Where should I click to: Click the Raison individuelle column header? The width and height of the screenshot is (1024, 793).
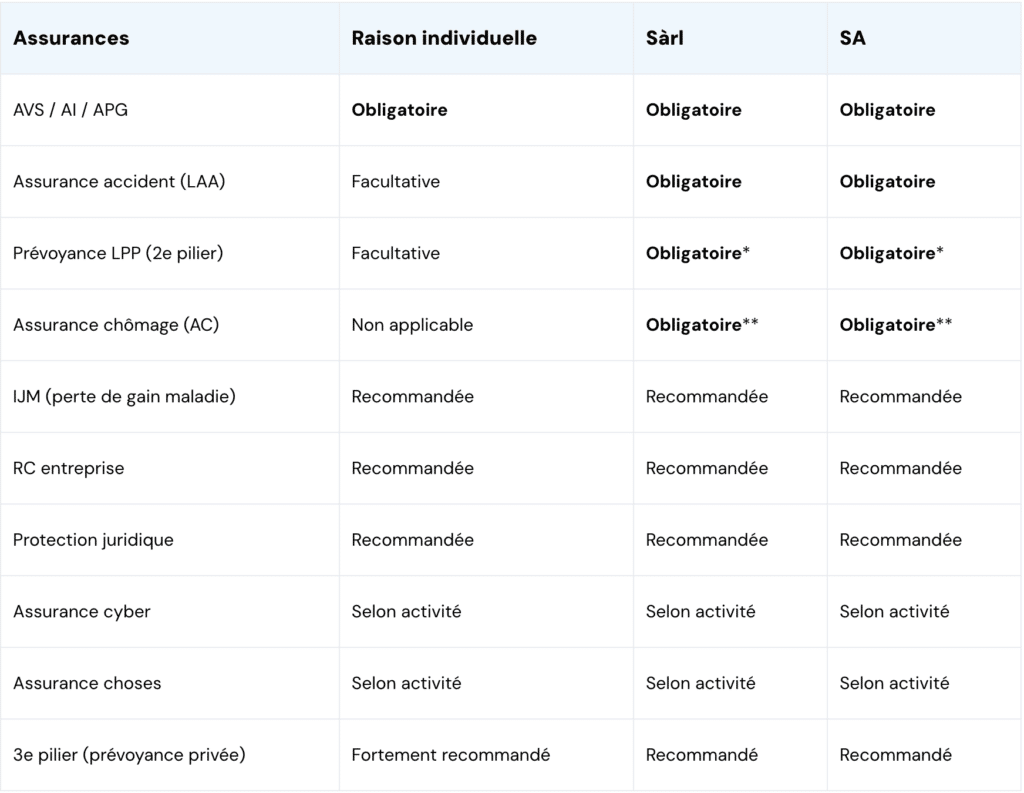coord(444,38)
